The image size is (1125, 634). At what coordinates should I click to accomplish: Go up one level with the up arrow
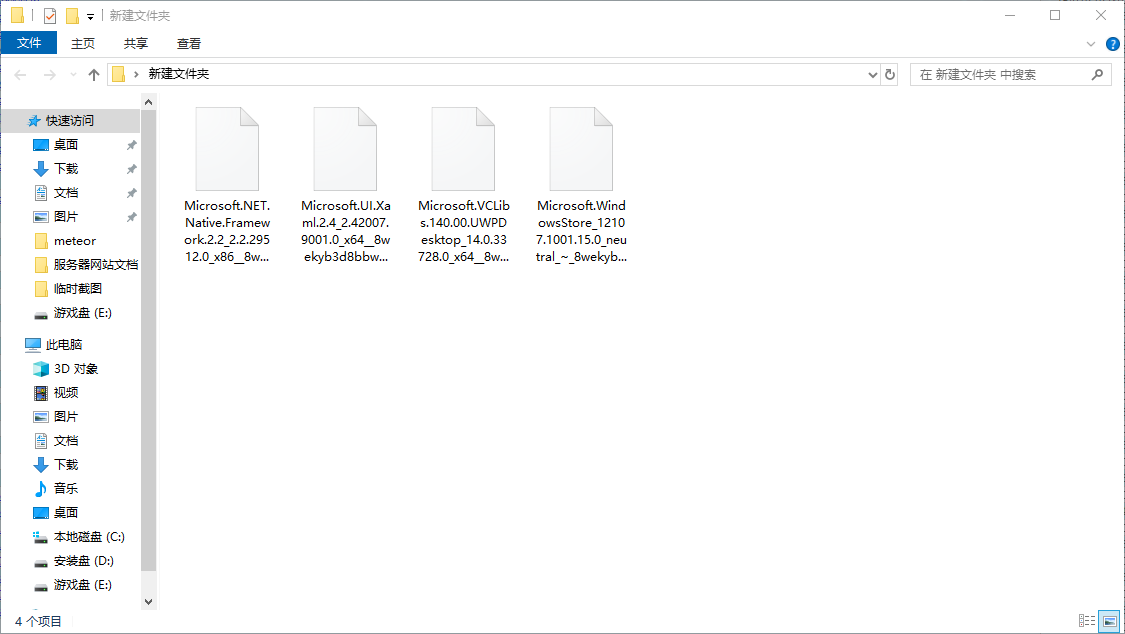coord(93,75)
